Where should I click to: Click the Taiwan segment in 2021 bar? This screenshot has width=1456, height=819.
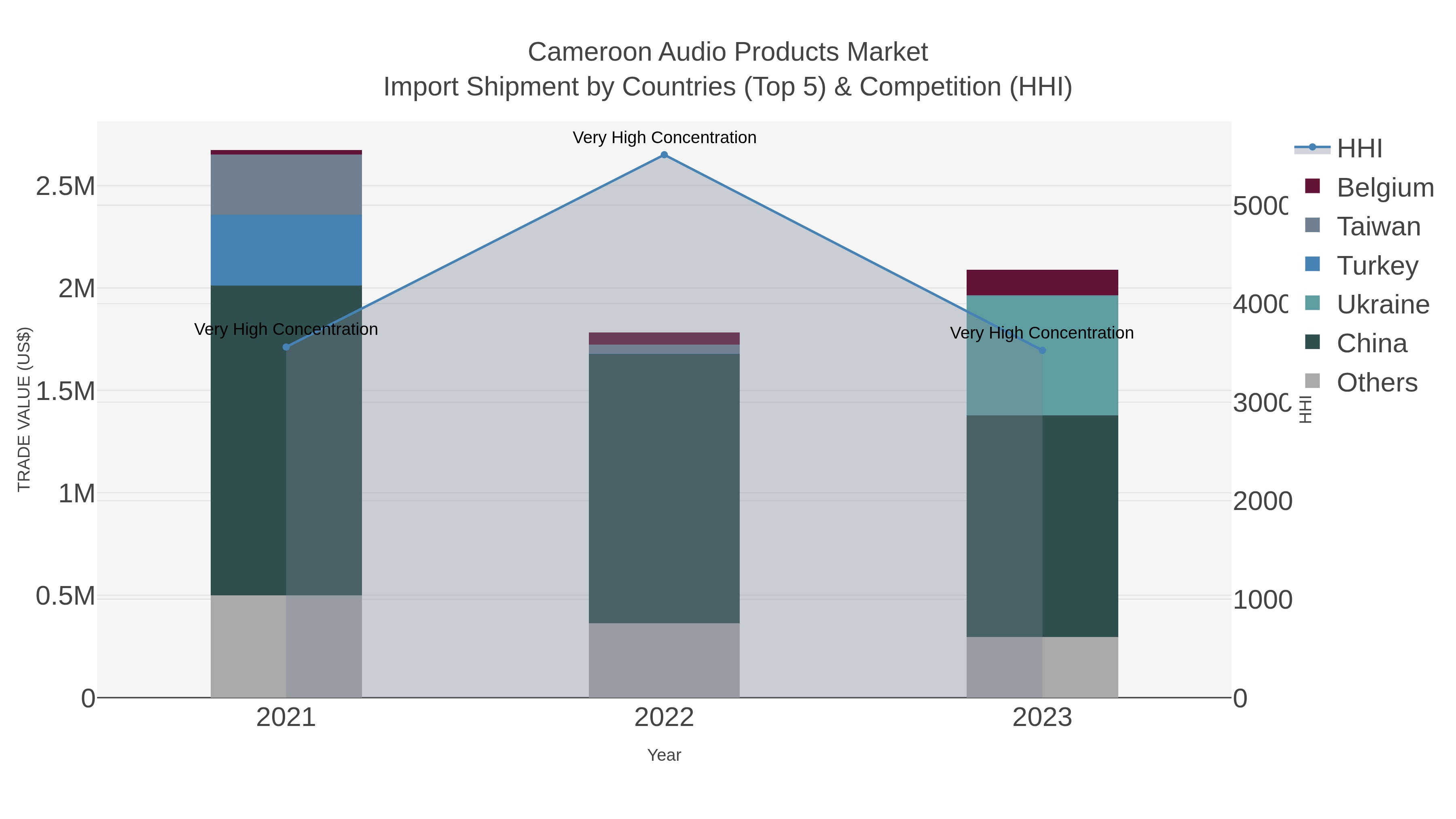[x=286, y=184]
